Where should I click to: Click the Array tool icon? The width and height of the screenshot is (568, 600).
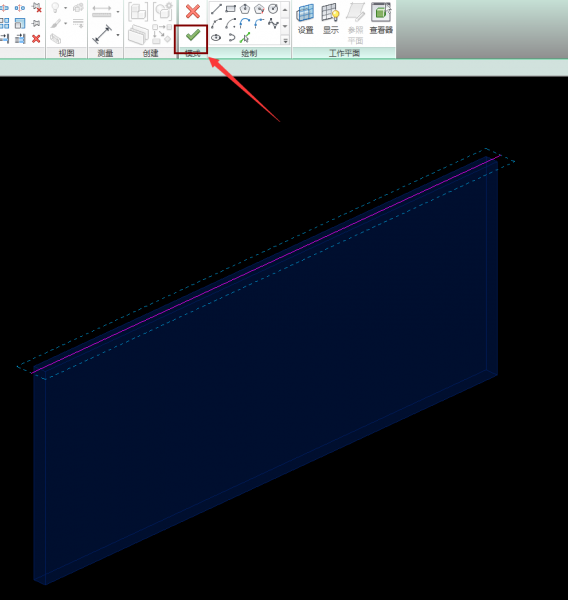tap(4, 23)
